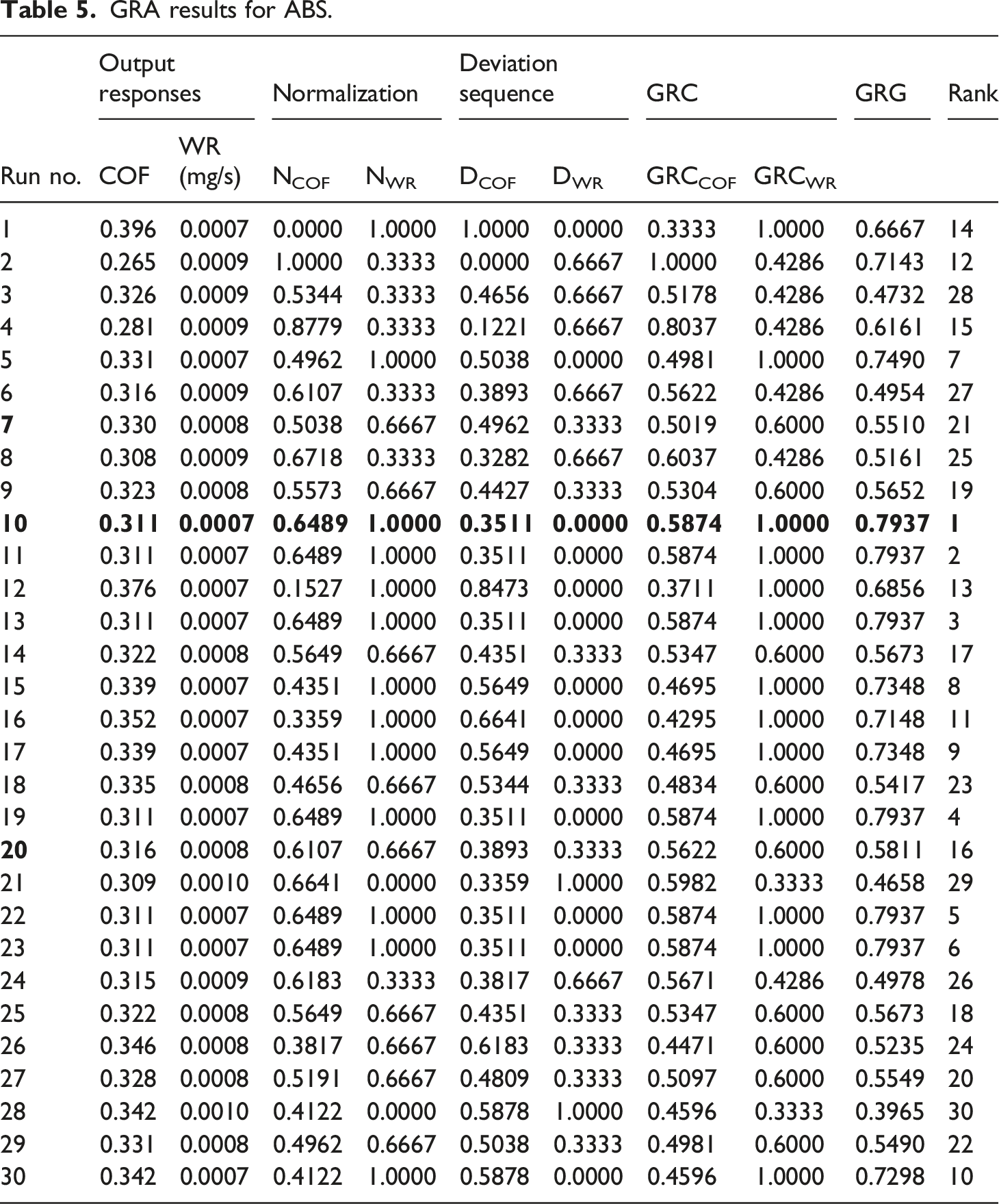Click GRG value 0.7298 in run 30
The image size is (999, 1204).
[x=890, y=1177]
